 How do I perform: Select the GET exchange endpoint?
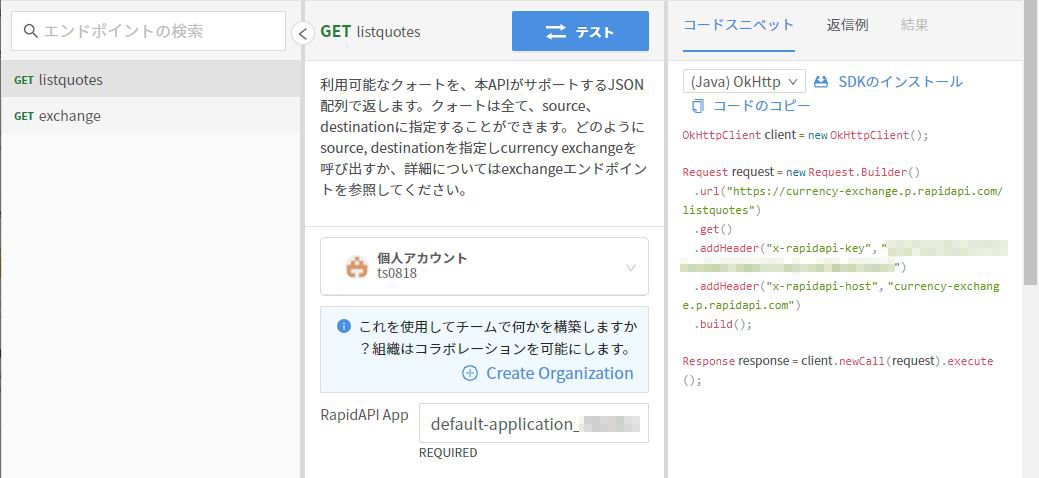pyautogui.click(x=69, y=116)
